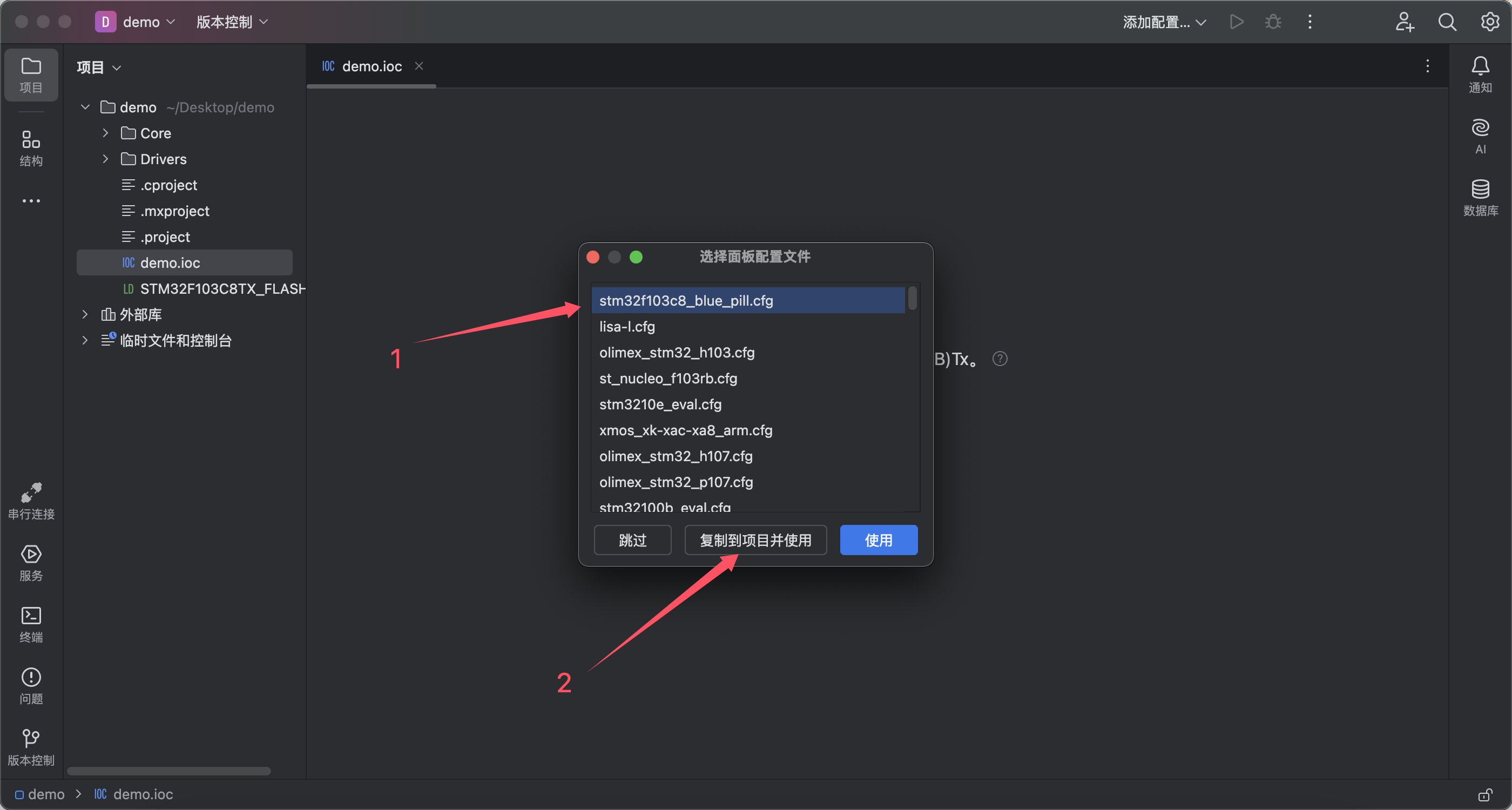Close the 选择面板配置文件 dialog

tap(593, 256)
